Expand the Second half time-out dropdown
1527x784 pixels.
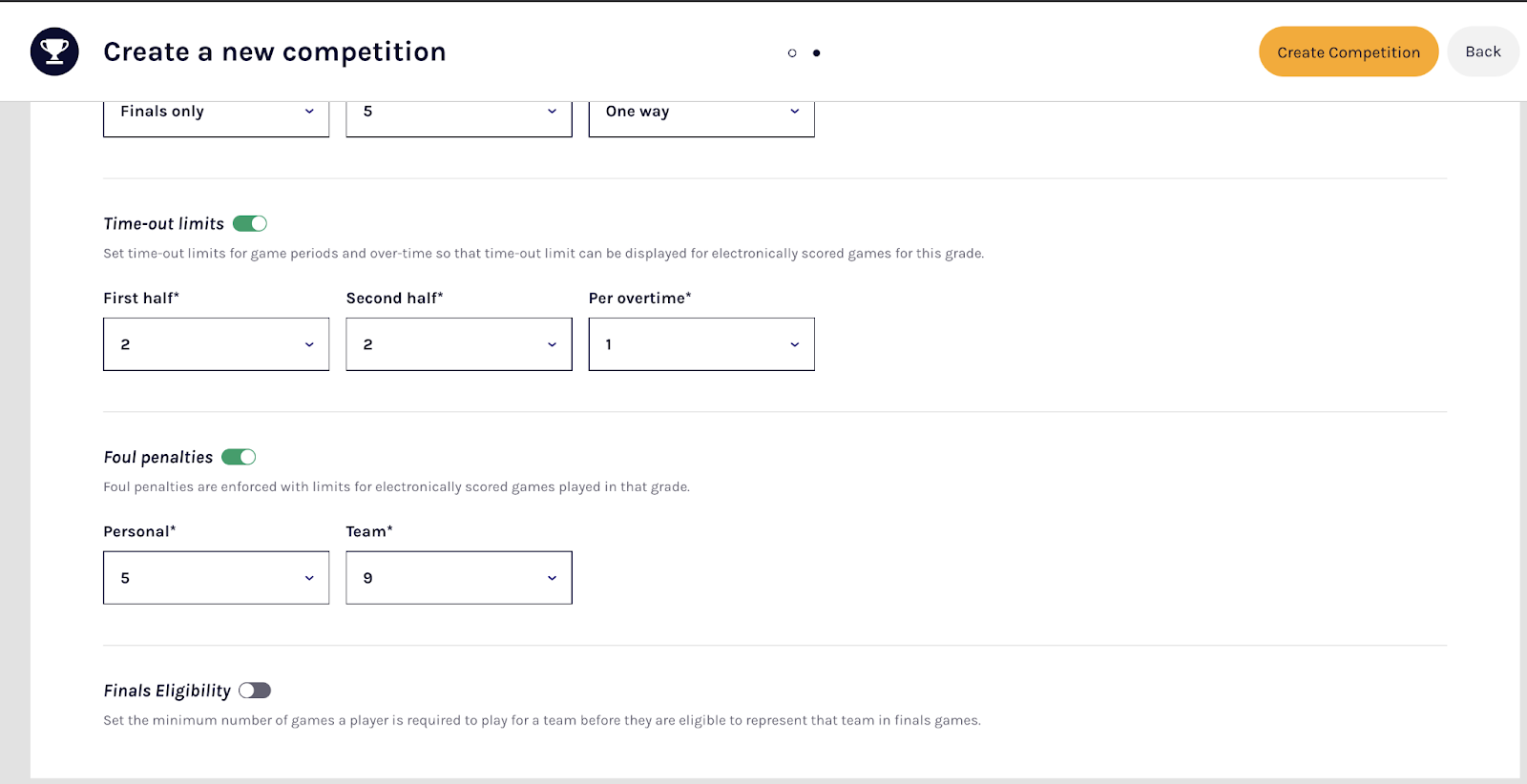458,344
